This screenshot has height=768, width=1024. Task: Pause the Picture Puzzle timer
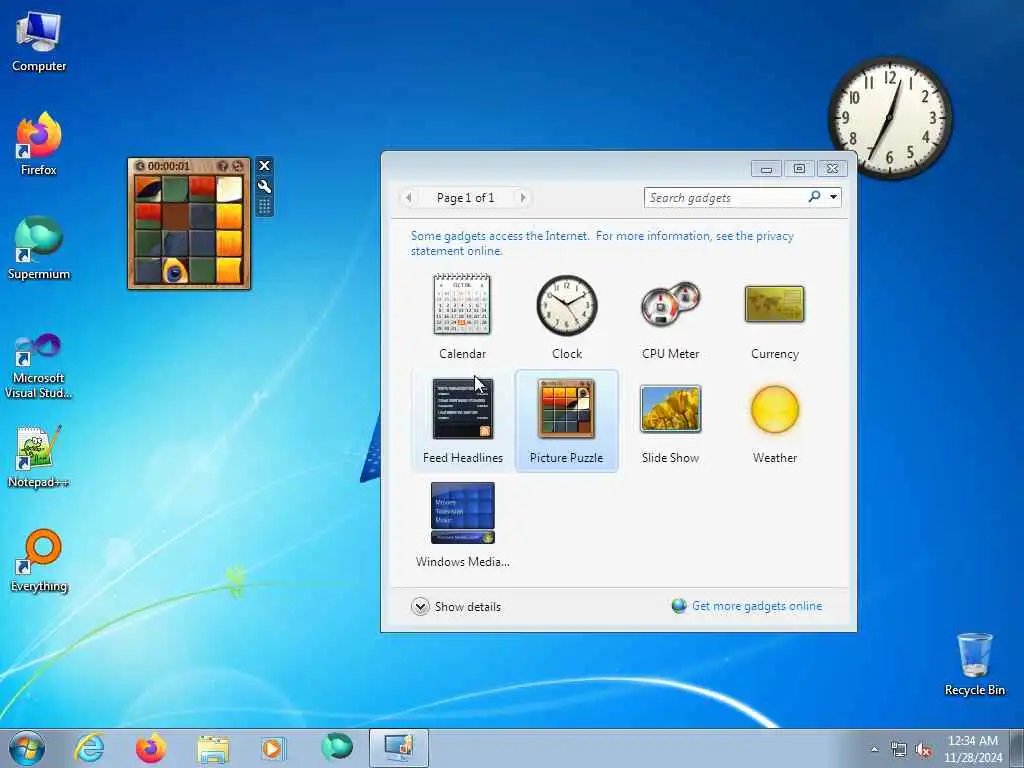click(x=140, y=167)
